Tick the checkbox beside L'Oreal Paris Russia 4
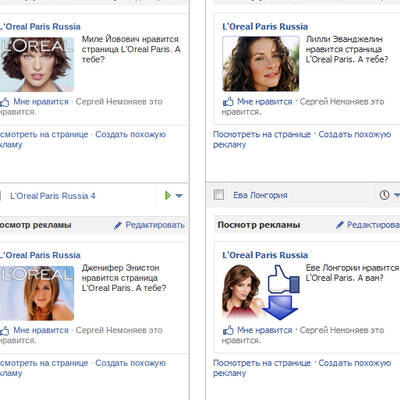Viewport: 400px width, 400px height. tap(0, 195)
